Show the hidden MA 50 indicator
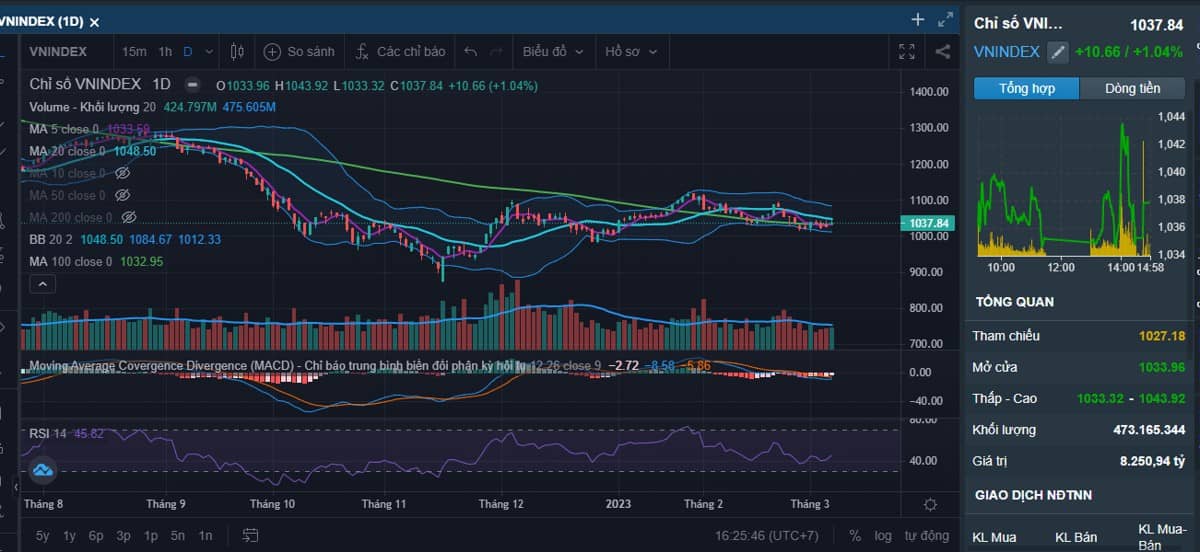The image size is (1200, 552). point(123,195)
